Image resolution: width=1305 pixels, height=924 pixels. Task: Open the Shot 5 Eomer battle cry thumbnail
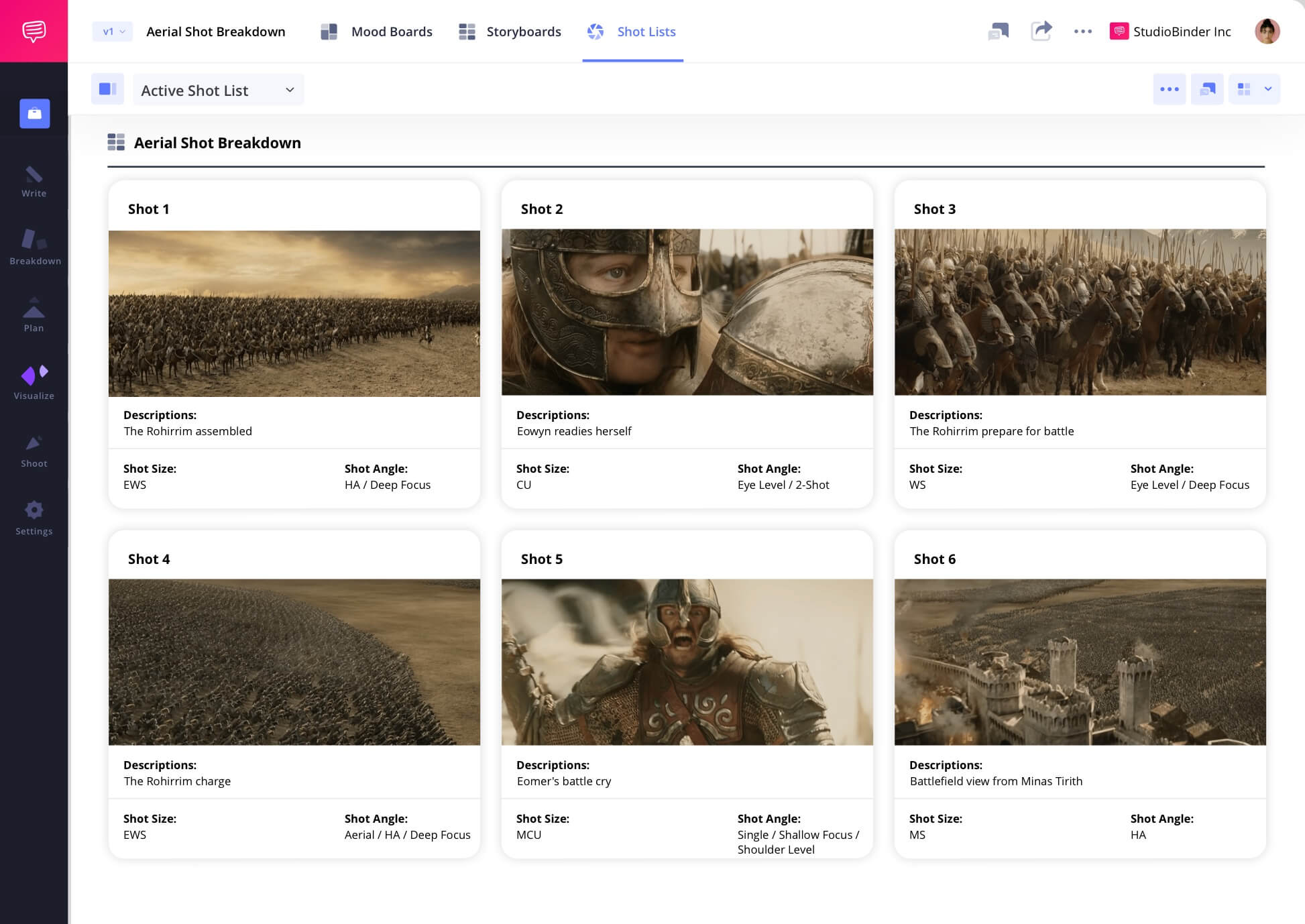(x=687, y=662)
